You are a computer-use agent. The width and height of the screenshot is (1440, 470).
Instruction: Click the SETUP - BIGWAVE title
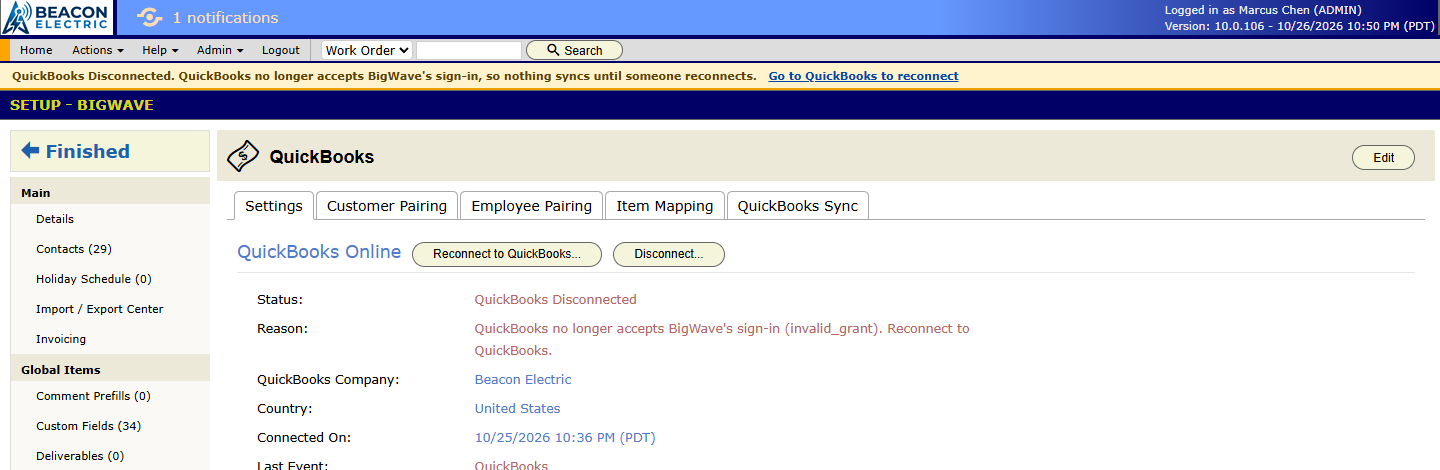pyautogui.click(x=82, y=105)
